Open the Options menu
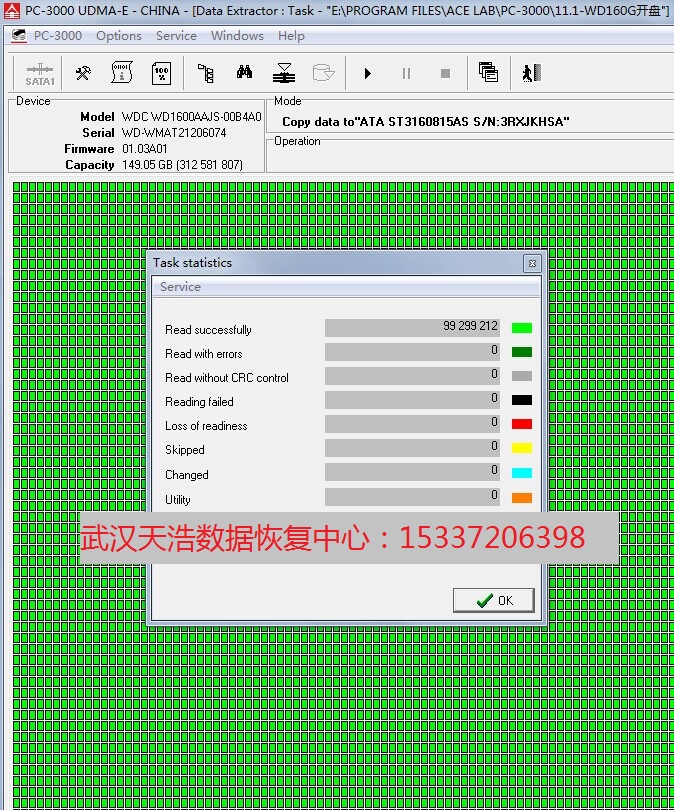Image resolution: width=674 pixels, height=810 pixels. 119,35
